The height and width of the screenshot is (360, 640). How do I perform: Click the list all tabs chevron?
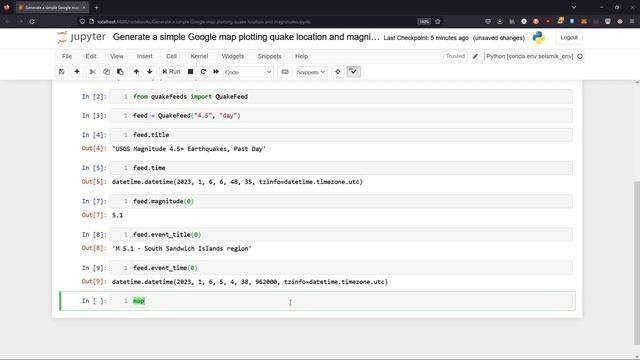[x=573, y=7]
